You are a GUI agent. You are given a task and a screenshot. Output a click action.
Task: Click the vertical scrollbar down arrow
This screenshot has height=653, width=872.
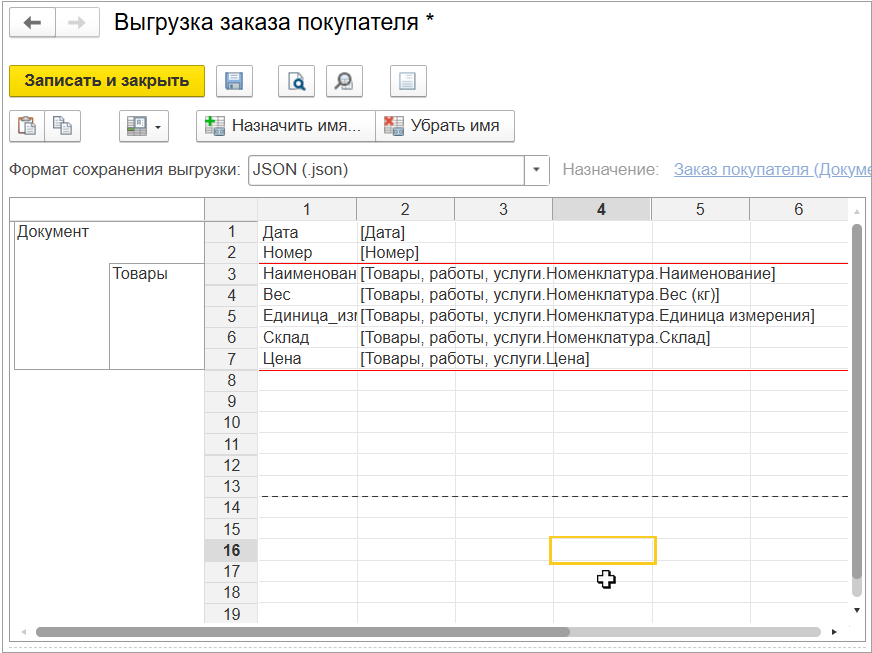856,608
